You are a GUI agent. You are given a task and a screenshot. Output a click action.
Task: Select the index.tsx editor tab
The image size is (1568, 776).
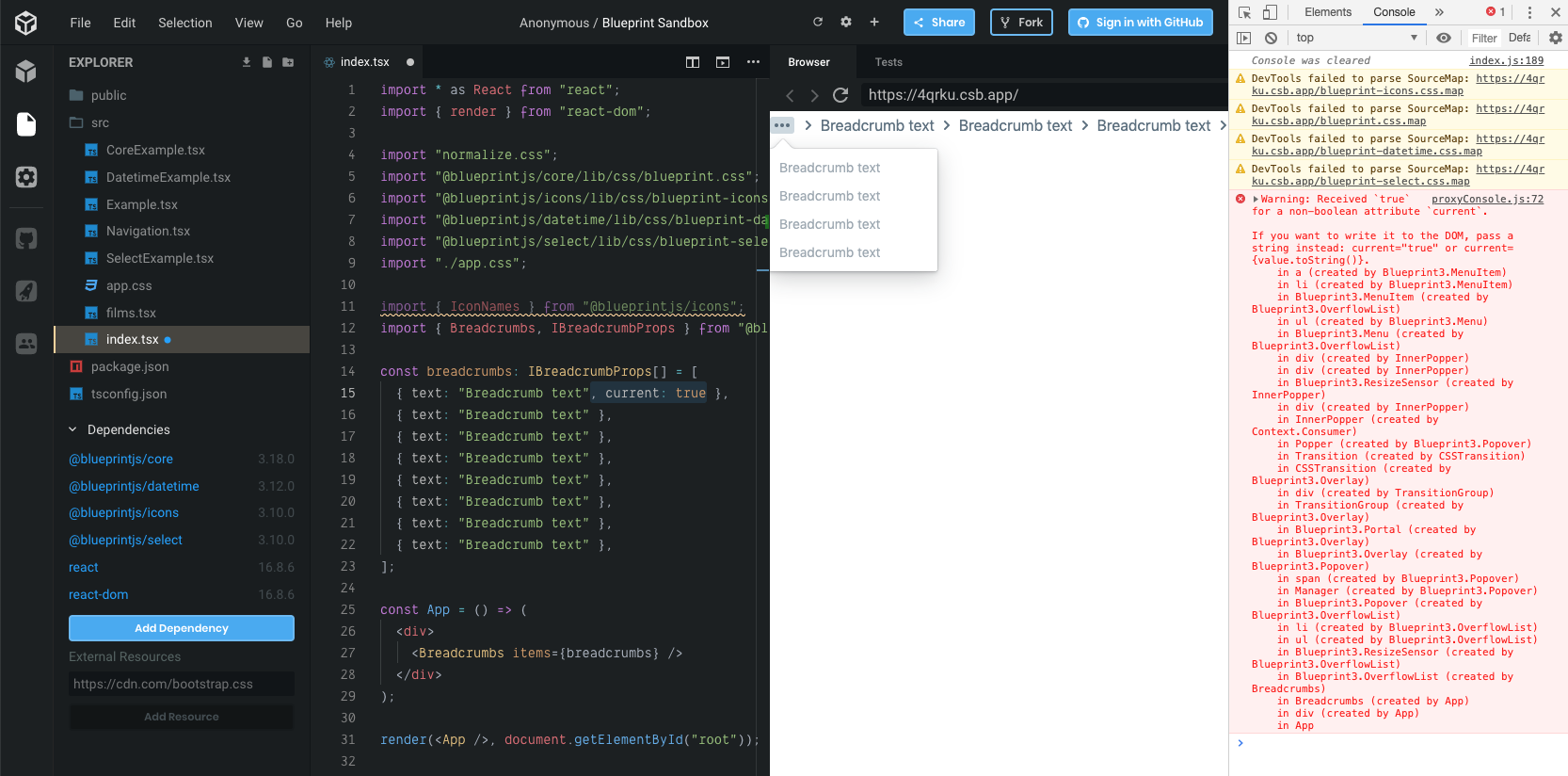365,62
